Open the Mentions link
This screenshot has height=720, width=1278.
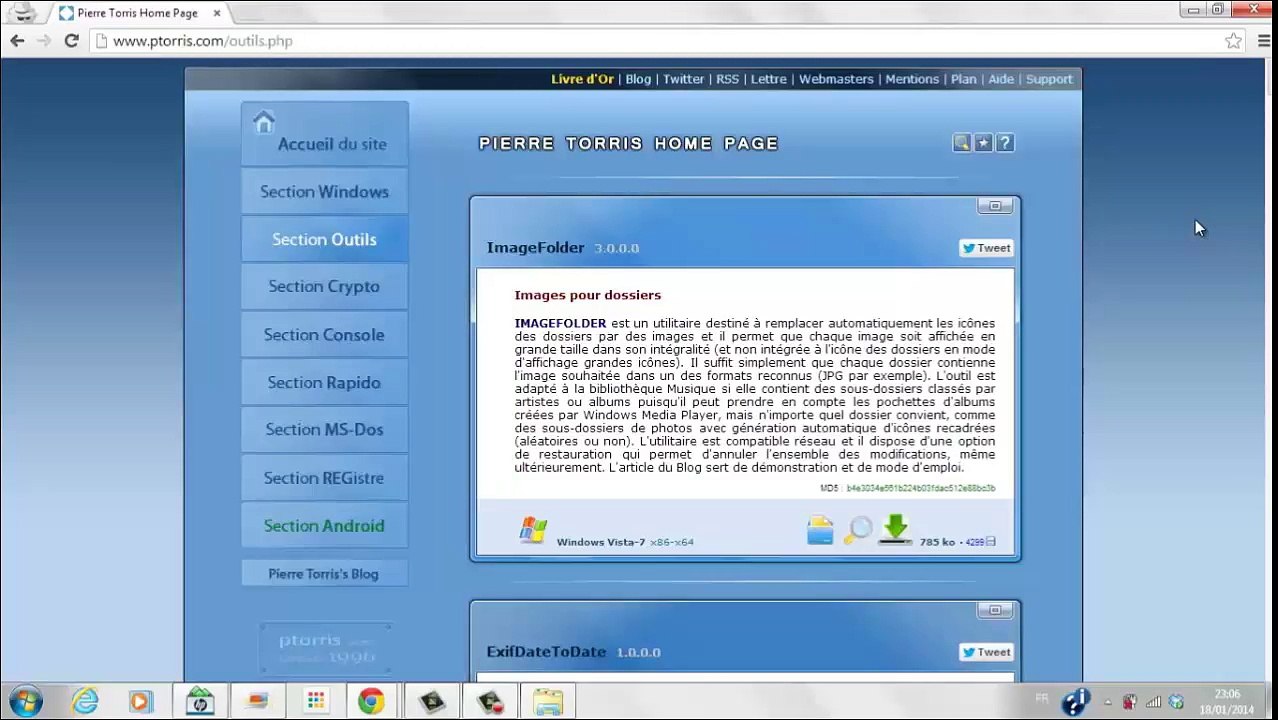[x=912, y=79]
